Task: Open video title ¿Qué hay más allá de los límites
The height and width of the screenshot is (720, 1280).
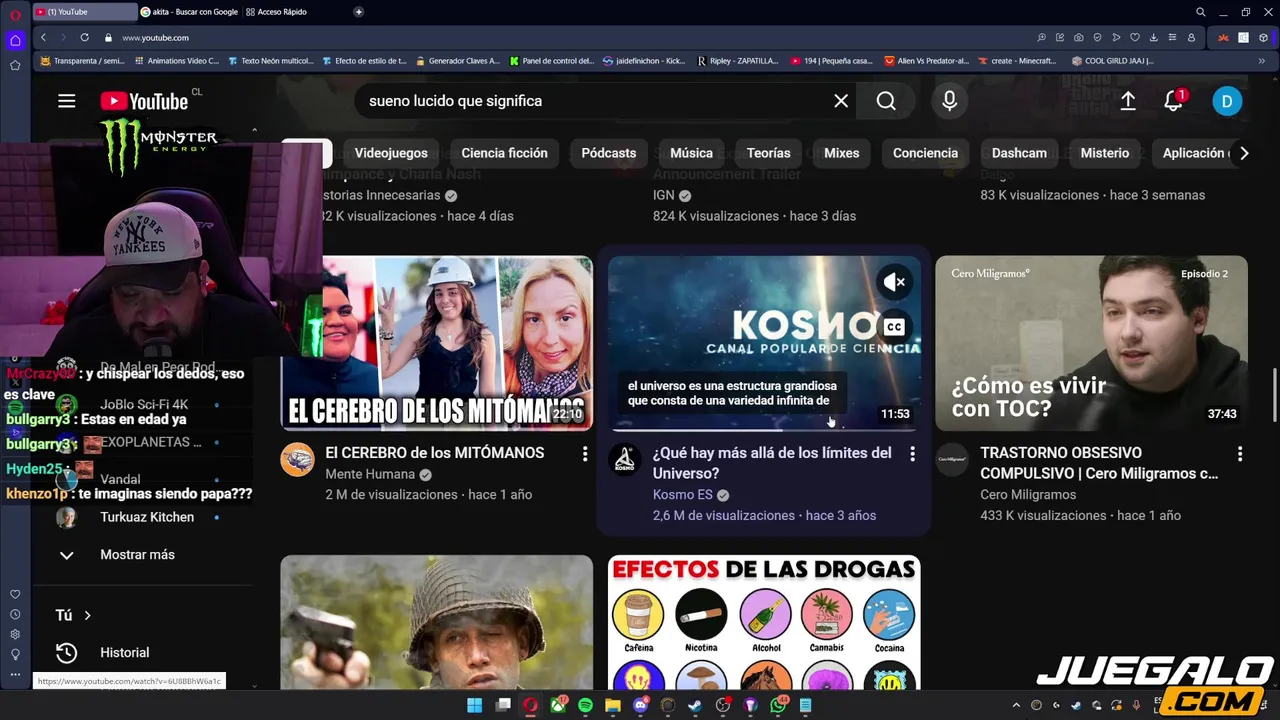Action: pos(772,463)
